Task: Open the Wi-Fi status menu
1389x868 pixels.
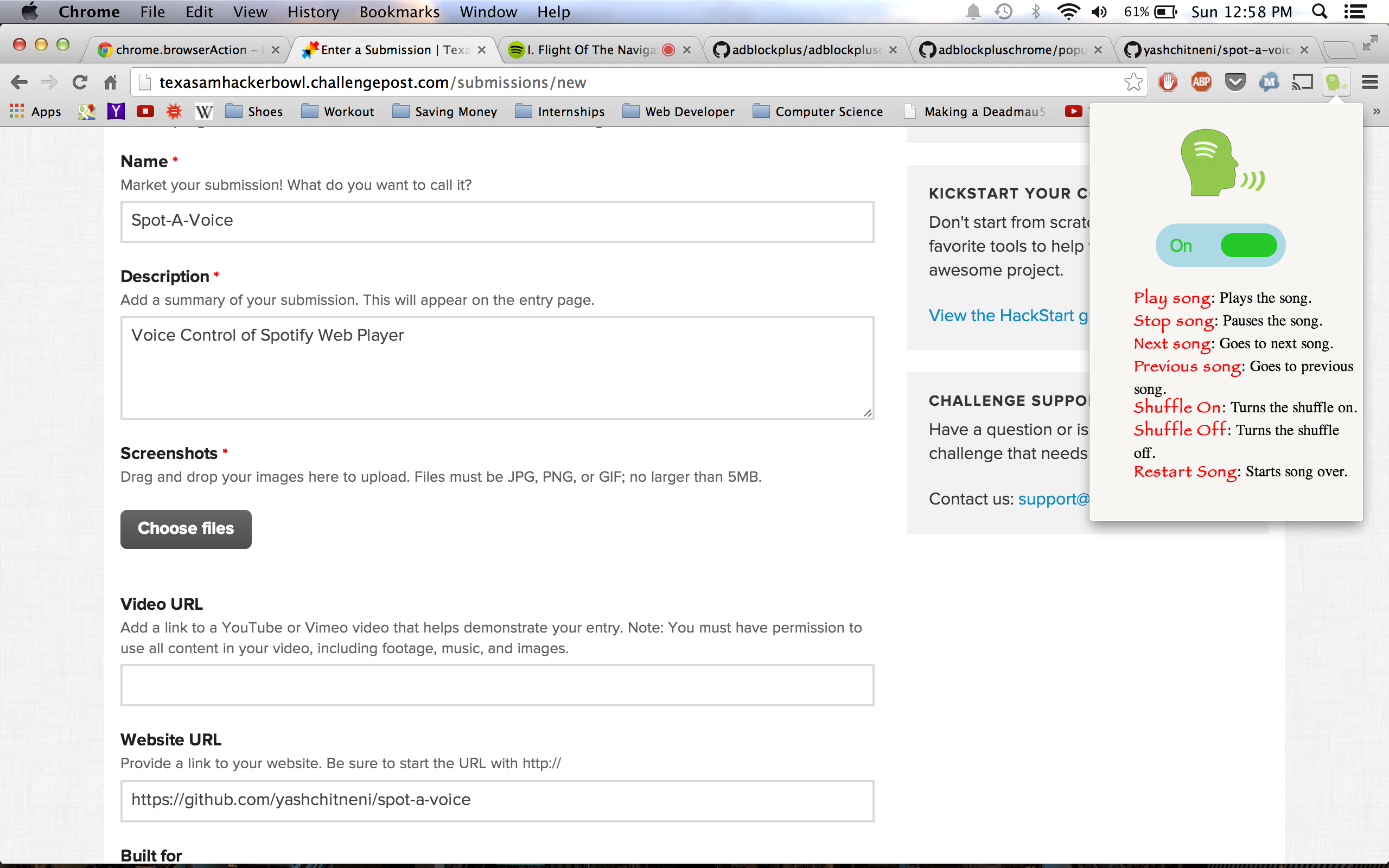Action: tap(1068, 12)
